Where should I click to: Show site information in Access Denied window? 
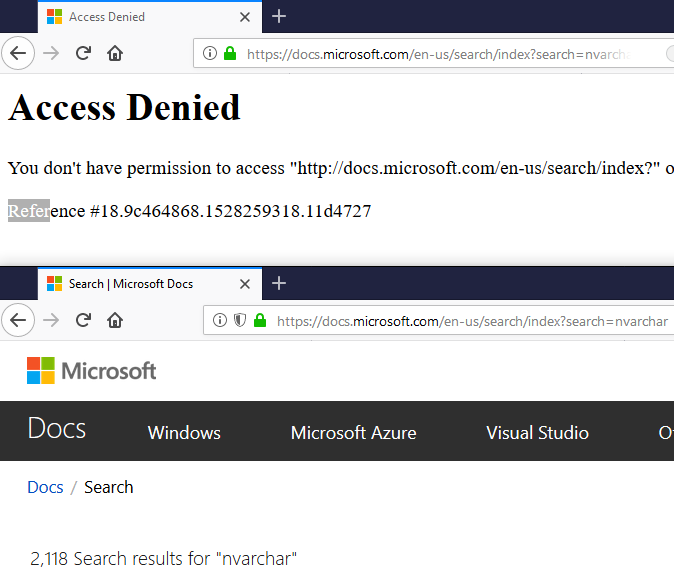click(210, 53)
